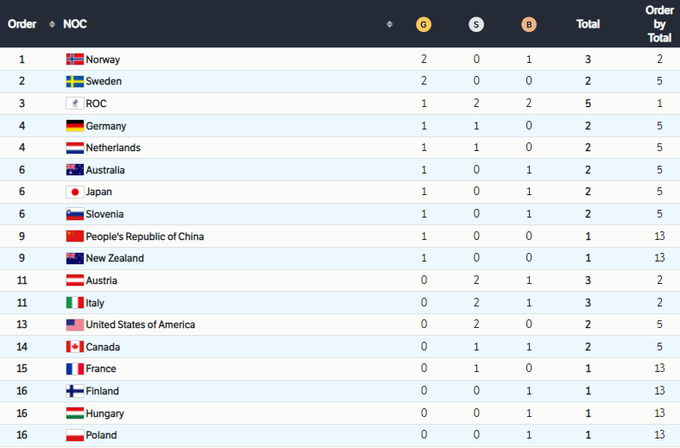Select People's Republic of China link

click(145, 236)
